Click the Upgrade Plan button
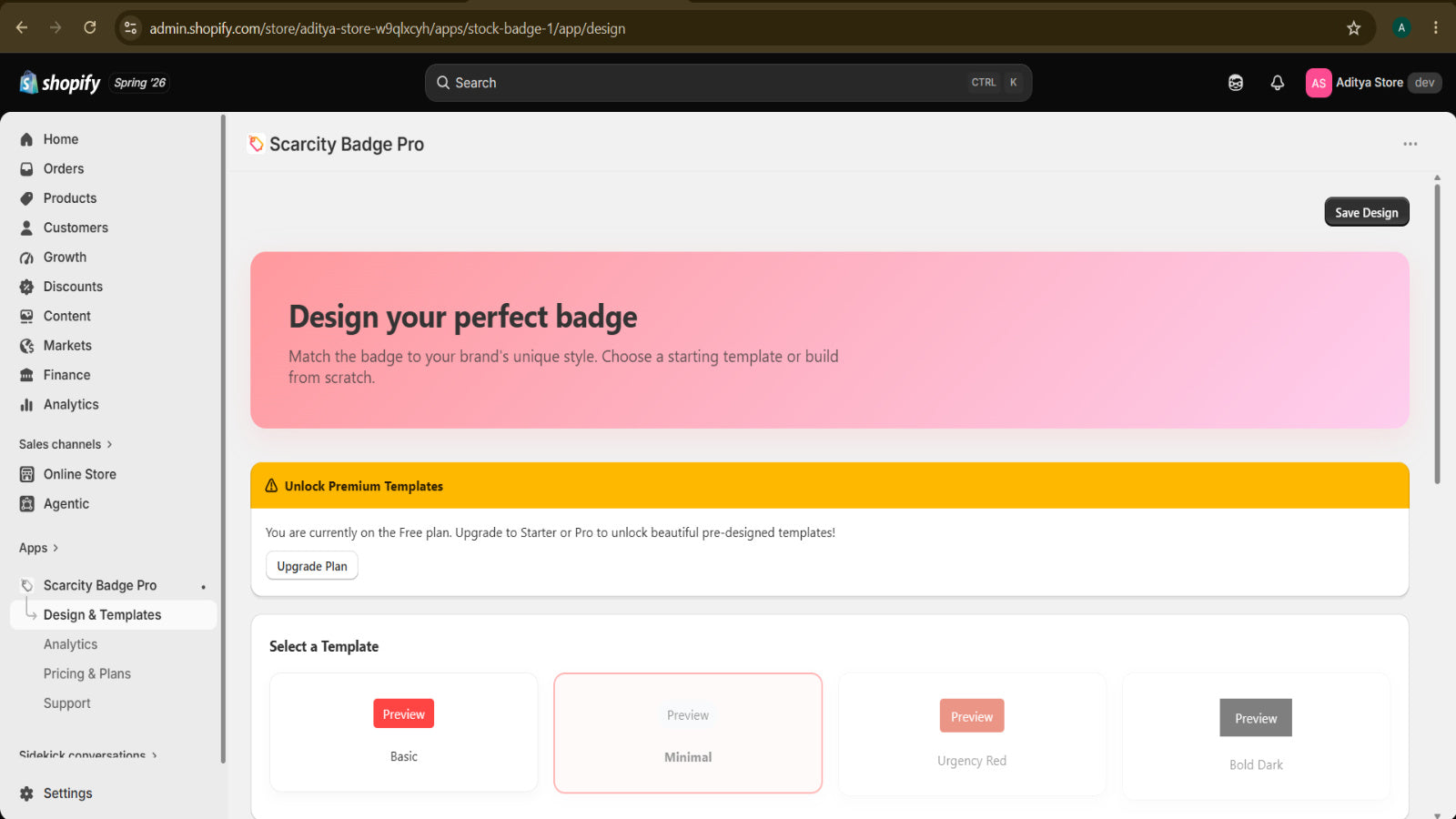Viewport: 1456px width, 819px height. coord(312,566)
